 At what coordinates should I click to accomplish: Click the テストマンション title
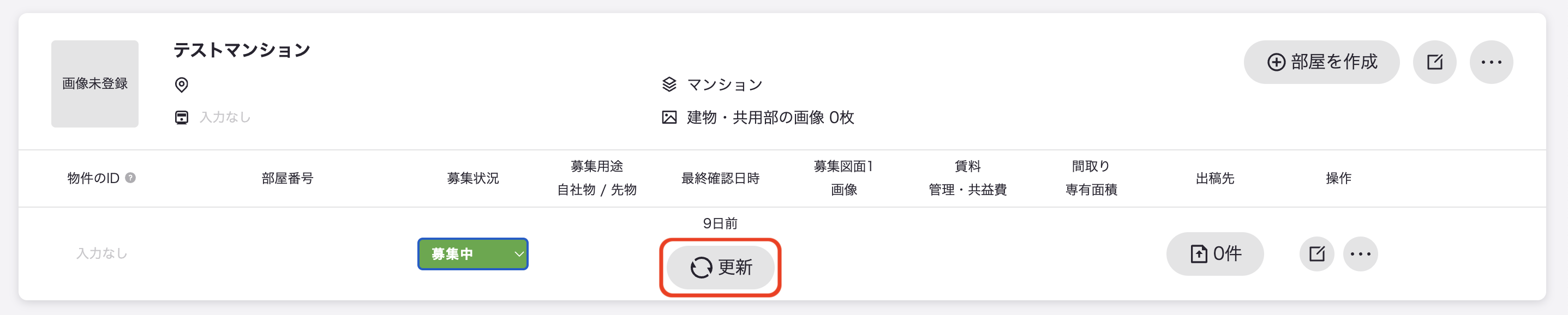(x=242, y=50)
